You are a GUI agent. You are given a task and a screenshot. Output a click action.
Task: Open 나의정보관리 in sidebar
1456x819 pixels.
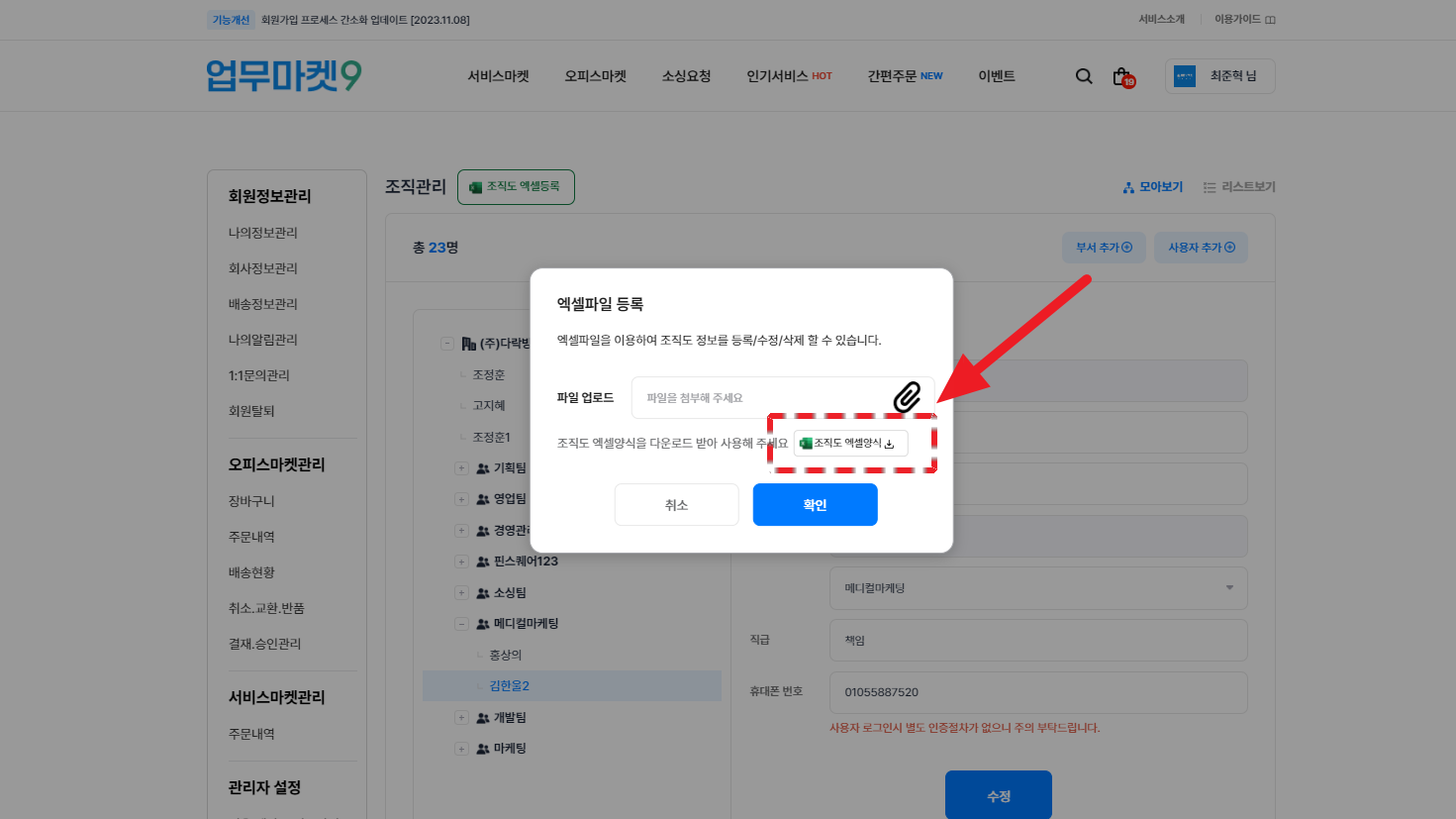(263, 233)
